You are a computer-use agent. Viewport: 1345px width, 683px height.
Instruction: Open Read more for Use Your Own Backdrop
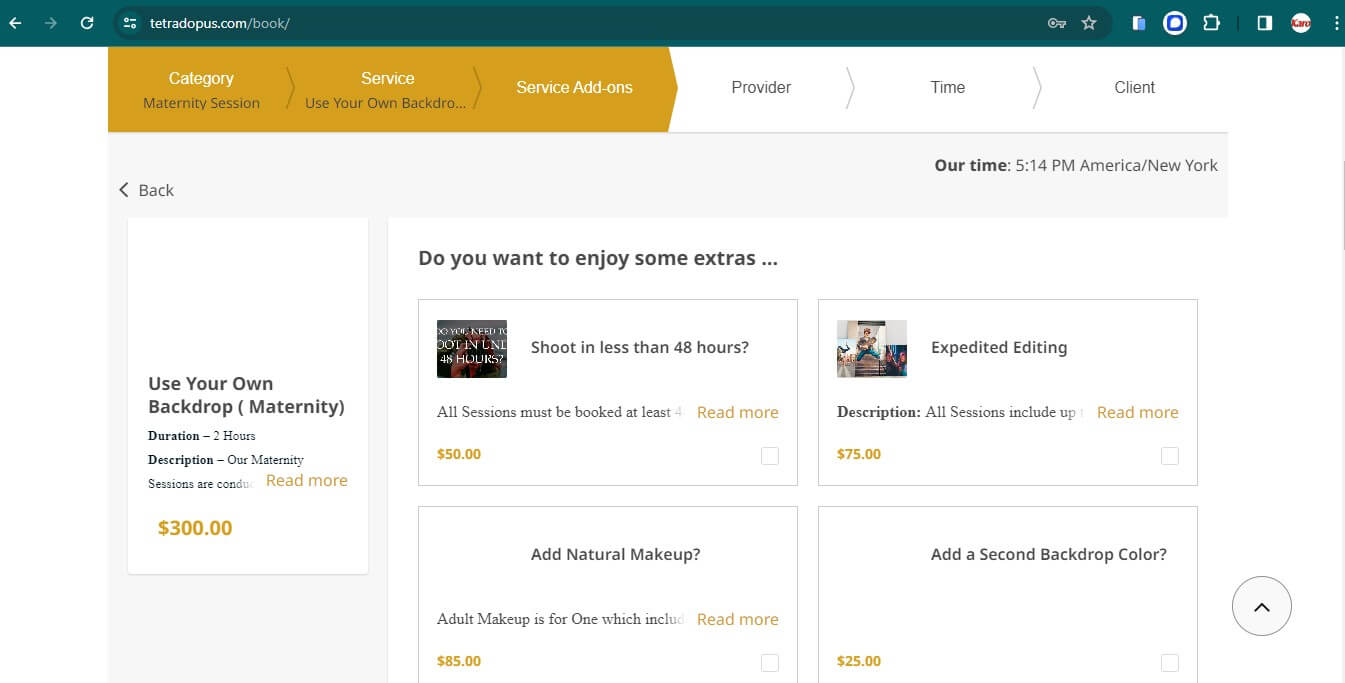click(306, 480)
